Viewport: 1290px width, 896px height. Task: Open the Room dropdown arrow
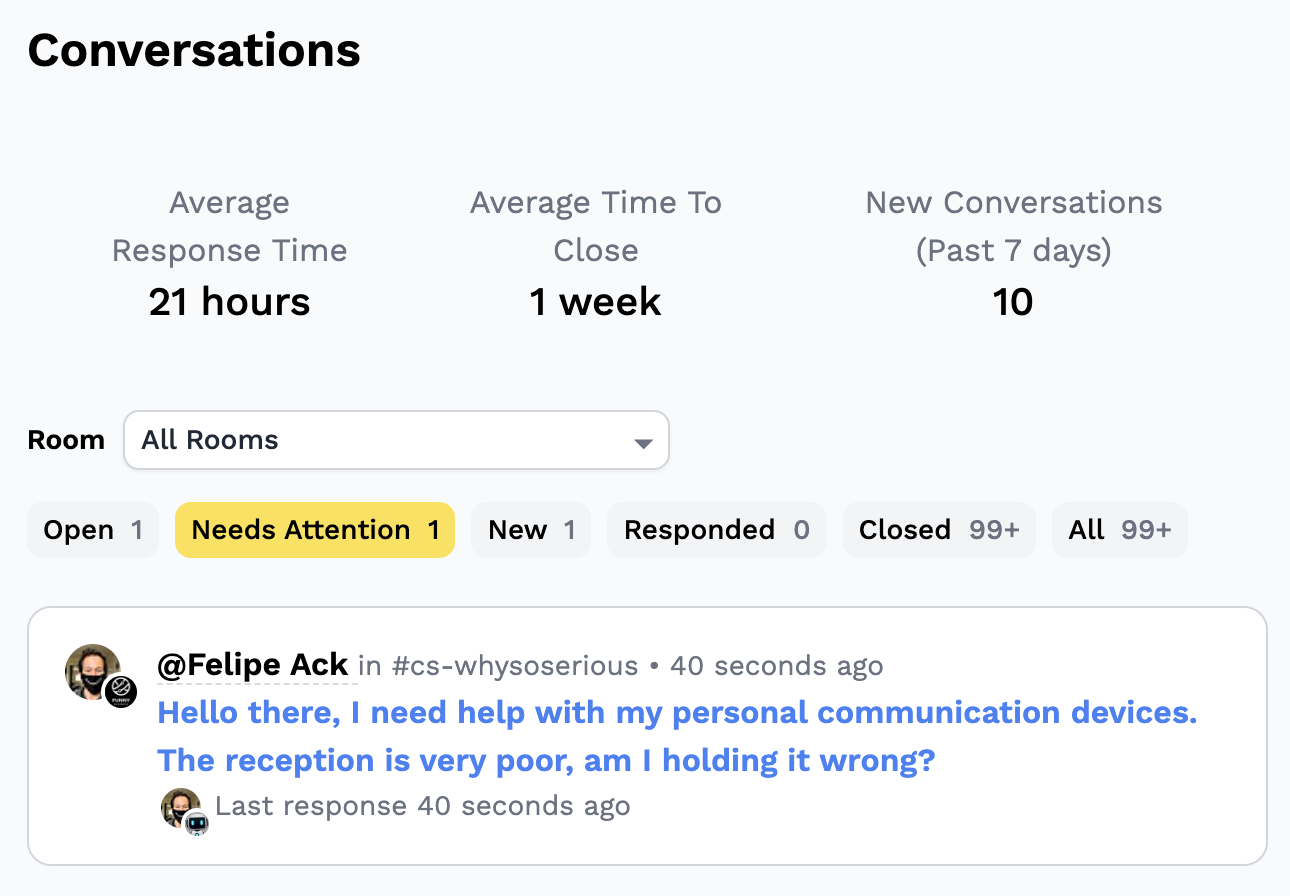coord(644,442)
